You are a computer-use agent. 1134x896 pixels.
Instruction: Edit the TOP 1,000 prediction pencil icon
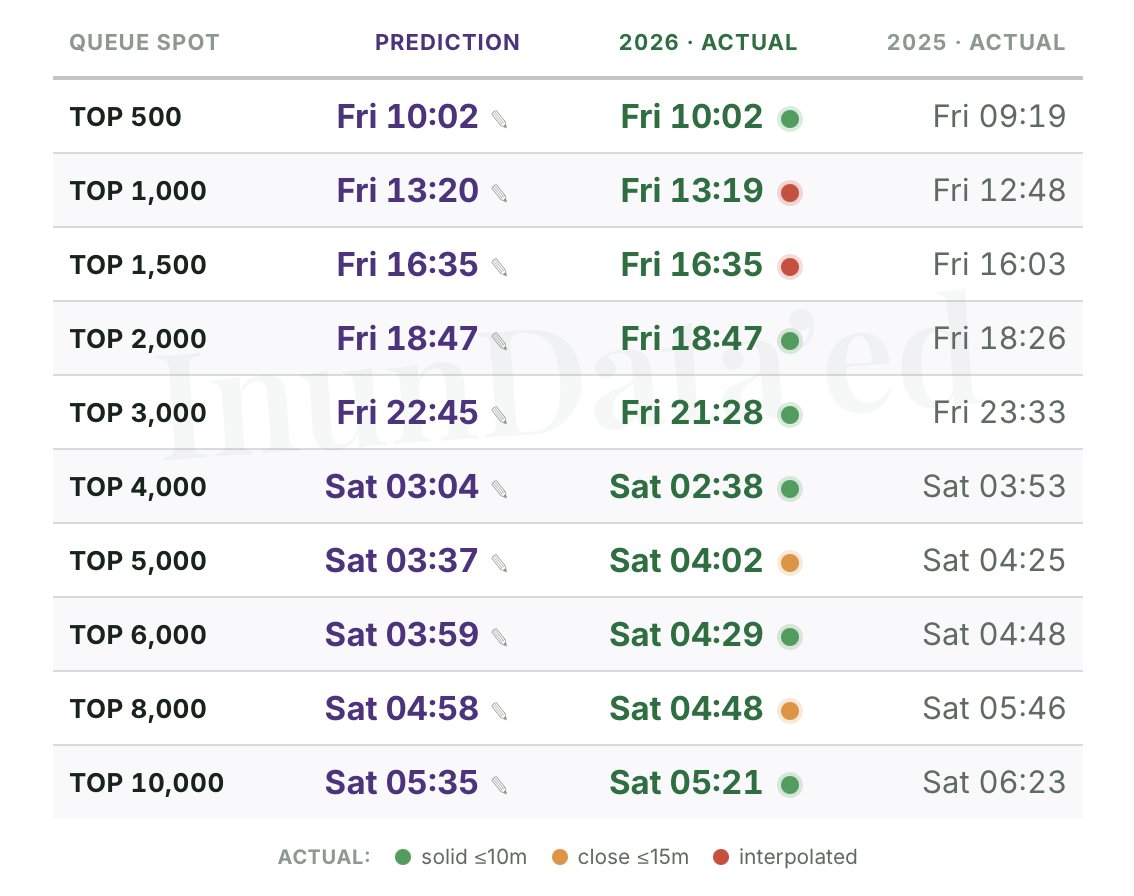click(499, 193)
